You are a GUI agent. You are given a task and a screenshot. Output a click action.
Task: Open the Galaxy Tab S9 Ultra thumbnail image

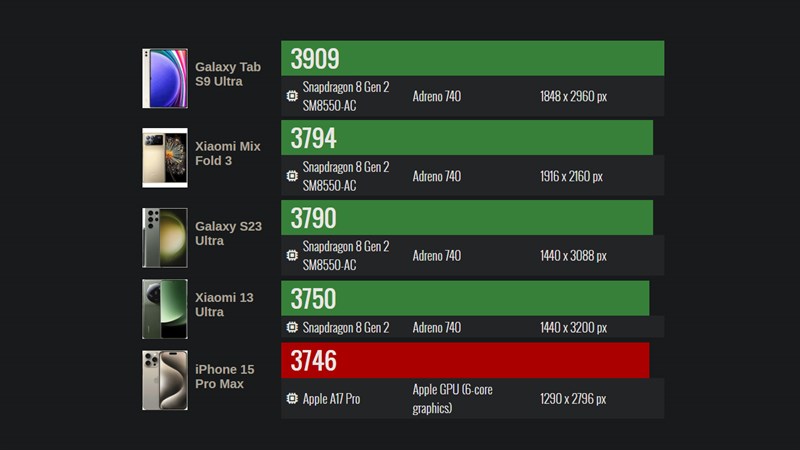(x=165, y=79)
